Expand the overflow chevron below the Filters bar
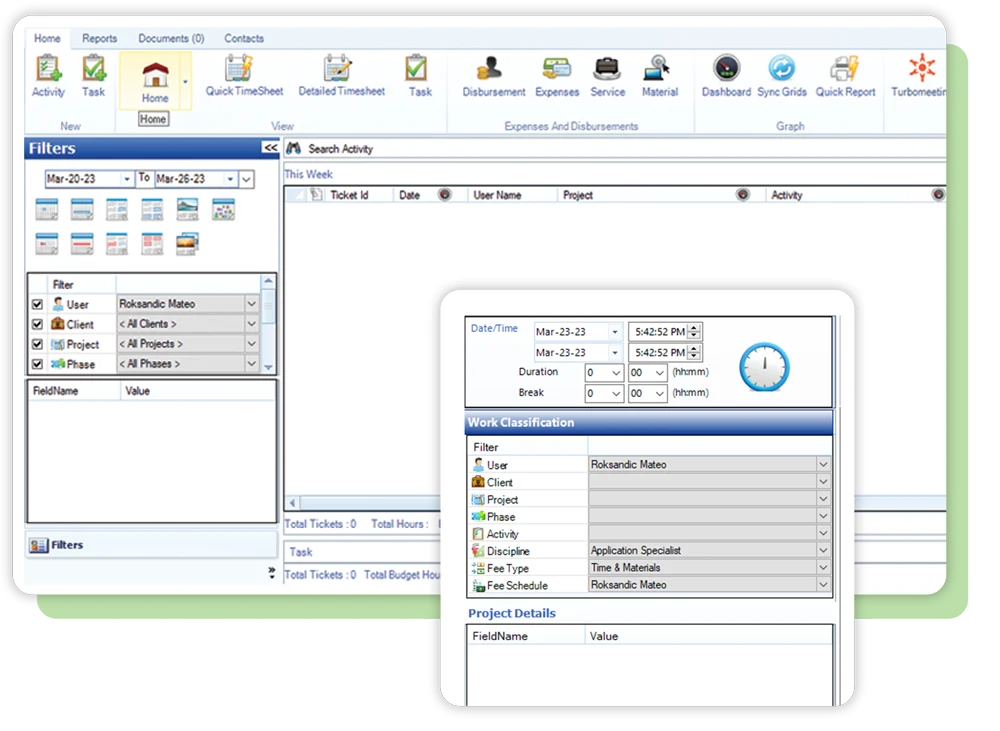This screenshot has width=1000, height=731. coord(272,573)
